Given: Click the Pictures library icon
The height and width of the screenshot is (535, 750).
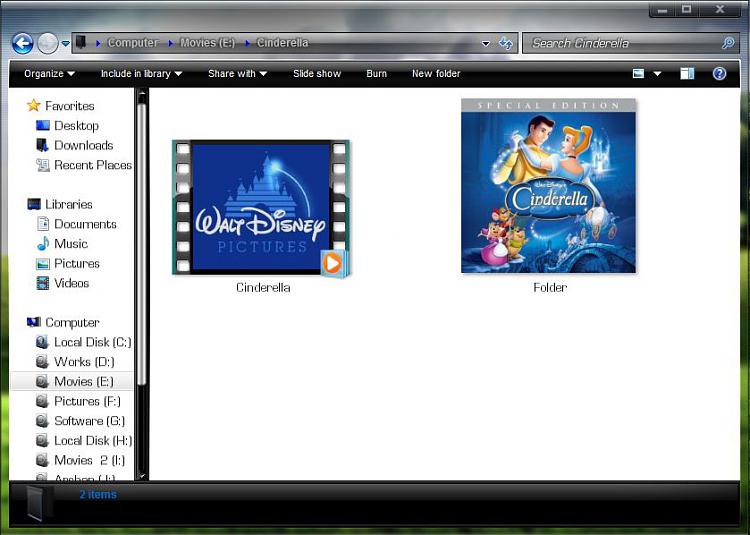Looking at the screenshot, I should [x=43, y=263].
